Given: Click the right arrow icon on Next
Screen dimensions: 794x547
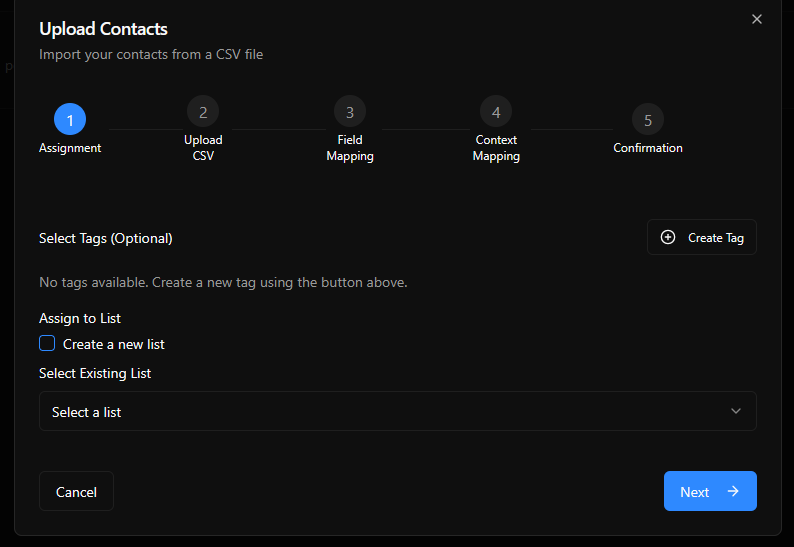Looking at the screenshot, I should [733, 491].
